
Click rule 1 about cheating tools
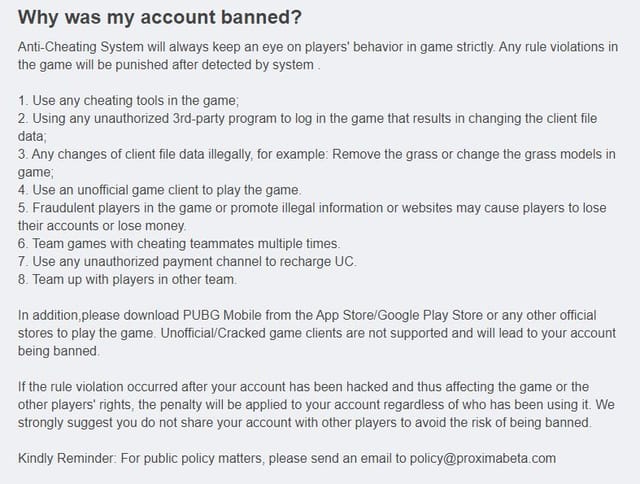(129, 100)
